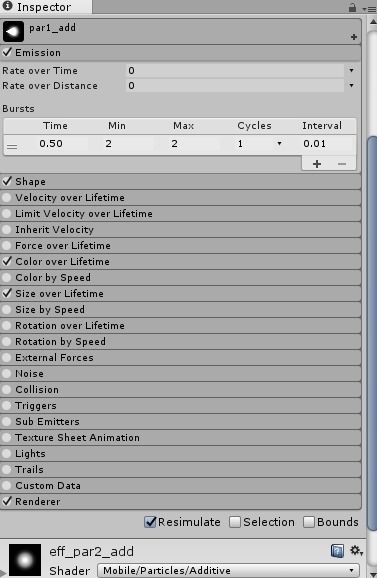This screenshot has height=578, width=377.
Task: Open Rate over Time mode dropdown arrow
Action: point(352,70)
